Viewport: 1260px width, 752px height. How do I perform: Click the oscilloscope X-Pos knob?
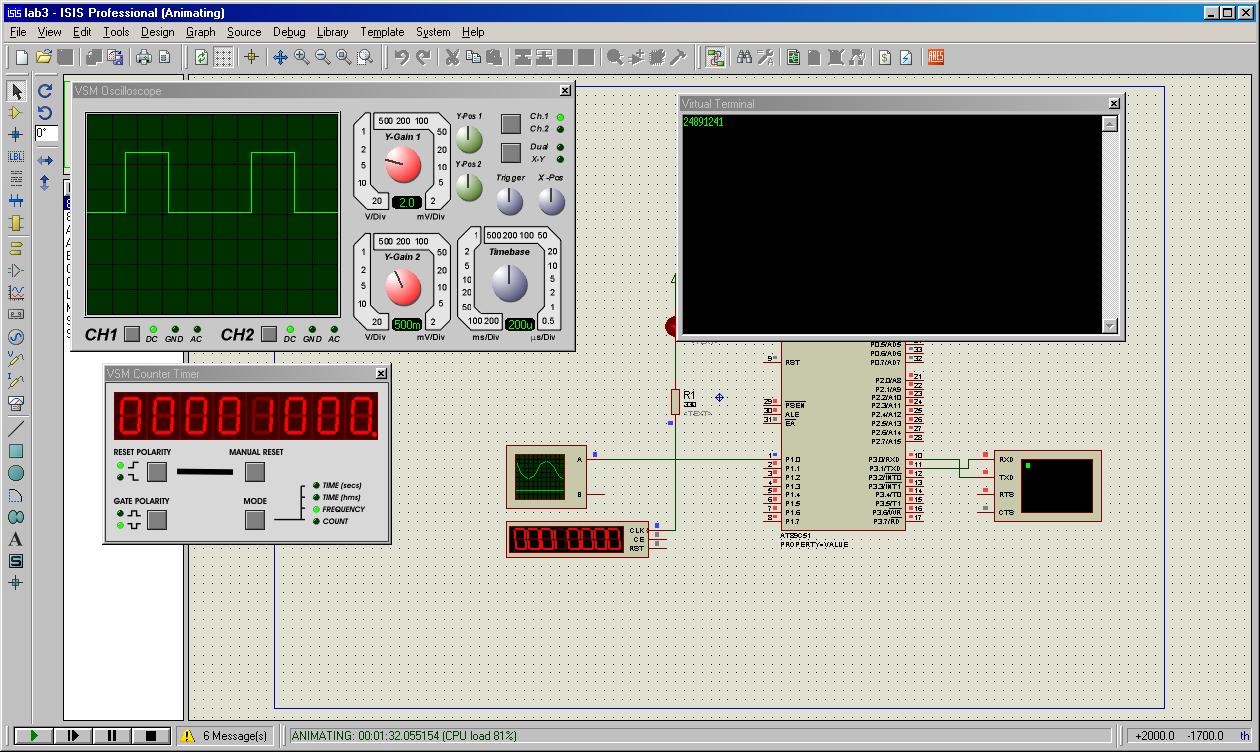tap(552, 202)
